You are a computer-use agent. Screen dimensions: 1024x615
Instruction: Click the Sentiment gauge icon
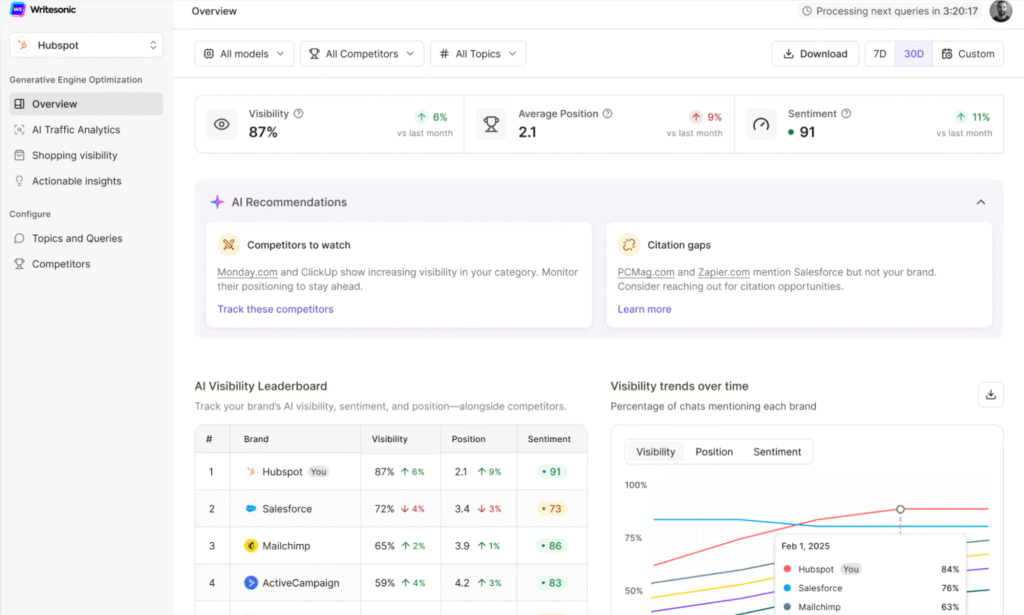(761, 124)
